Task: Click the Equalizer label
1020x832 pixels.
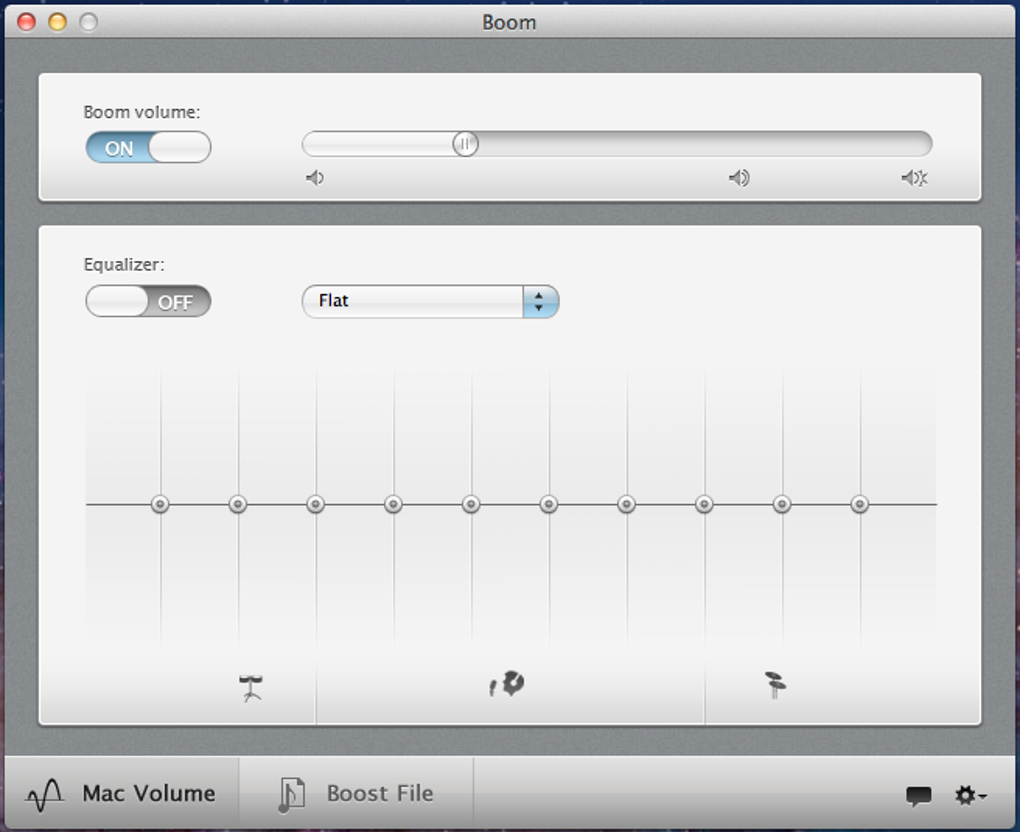Action: click(x=124, y=265)
